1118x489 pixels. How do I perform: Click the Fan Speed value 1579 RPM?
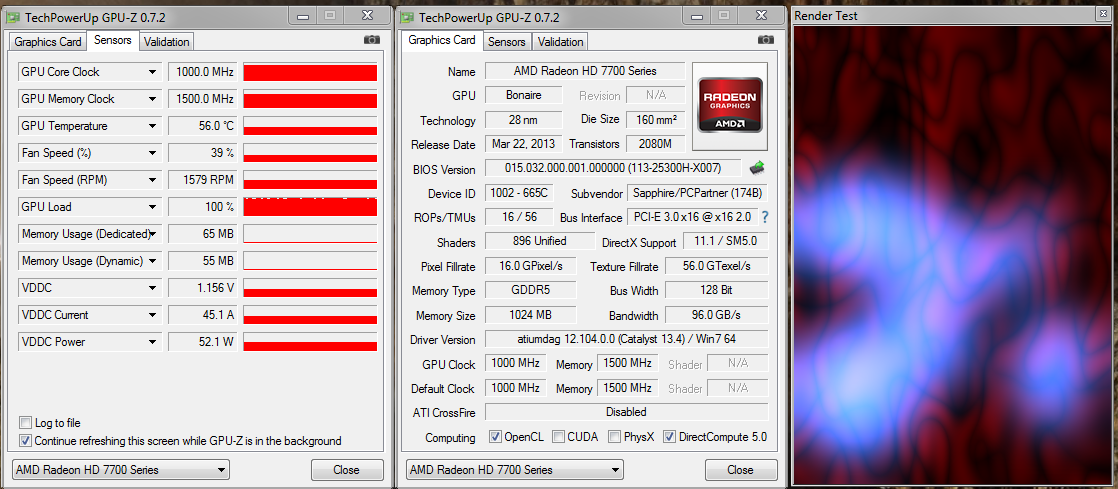202,180
